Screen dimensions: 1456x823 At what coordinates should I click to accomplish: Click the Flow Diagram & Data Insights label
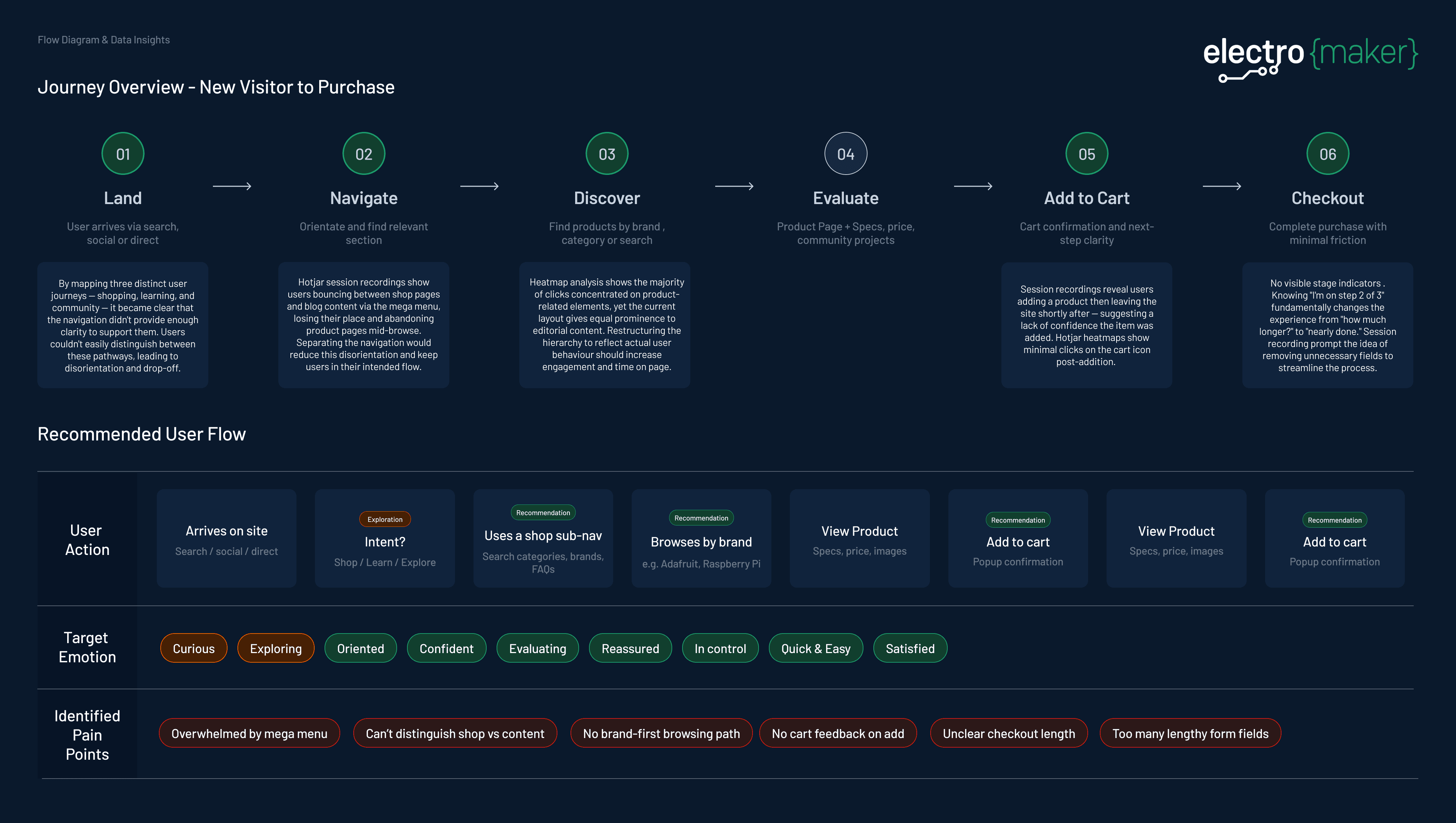103,39
